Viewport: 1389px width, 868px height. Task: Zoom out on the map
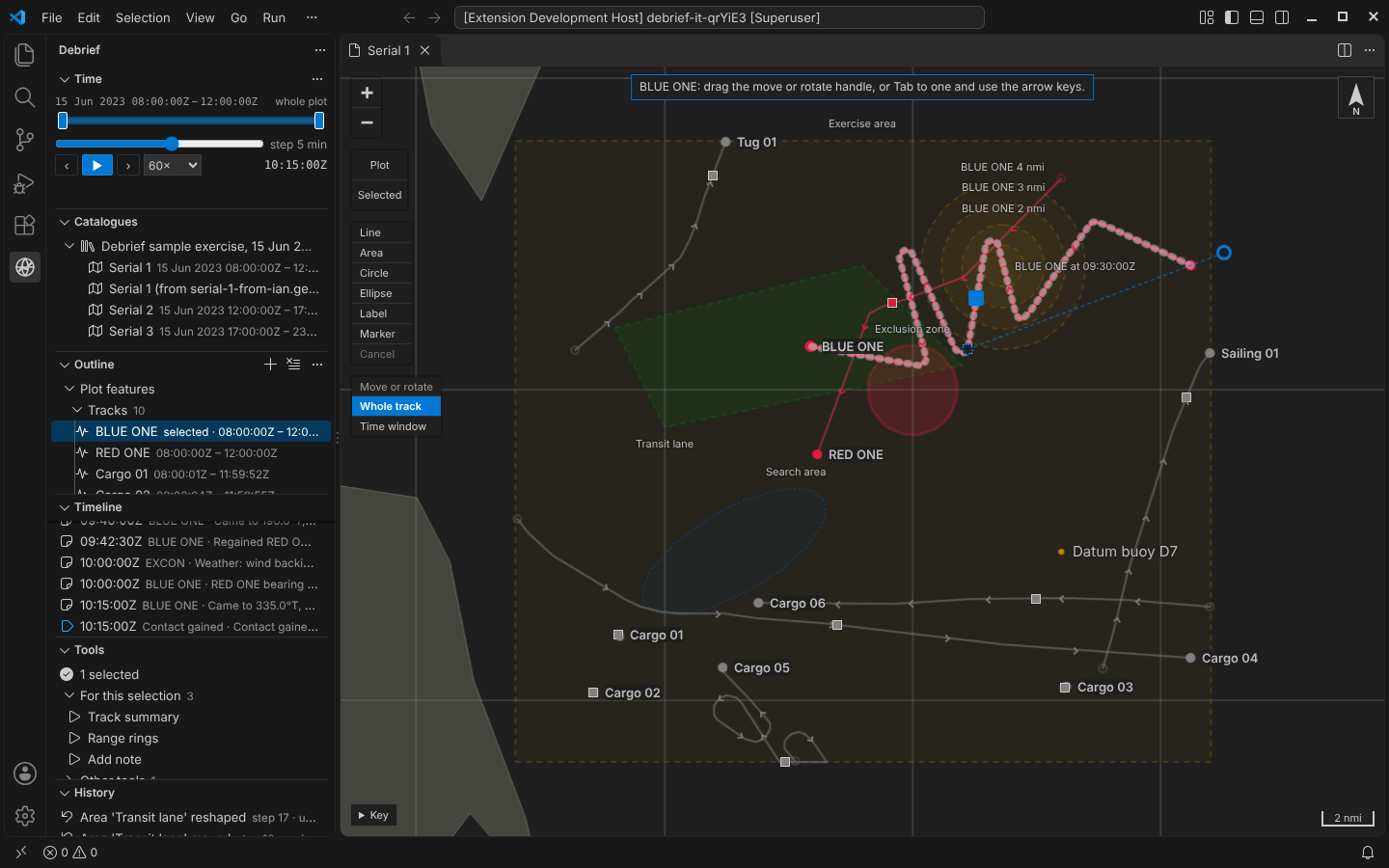tap(367, 122)
